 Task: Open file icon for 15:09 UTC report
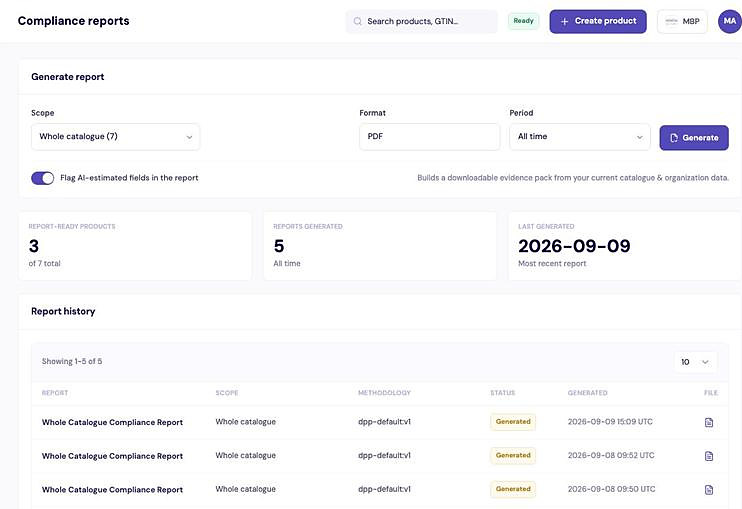pos(708,422)
